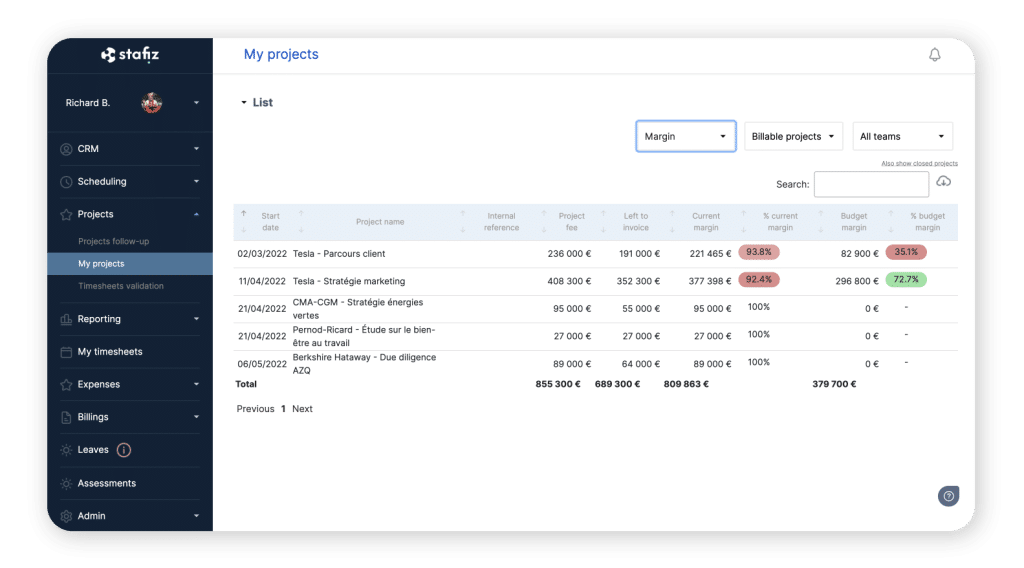Image resolution: width=1024 pixels, height=568 pixels.
Task: Open the Assessments menu item
Action: (x=106, y=483)
